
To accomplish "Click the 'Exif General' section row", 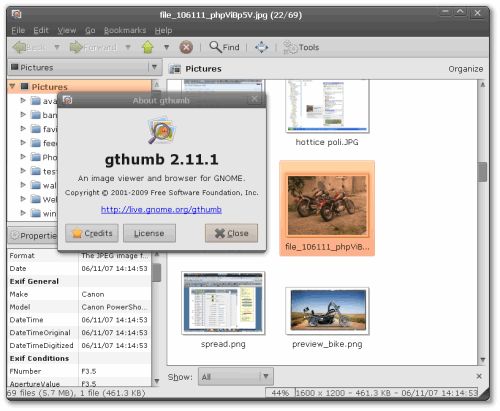I will pos(79,281).
